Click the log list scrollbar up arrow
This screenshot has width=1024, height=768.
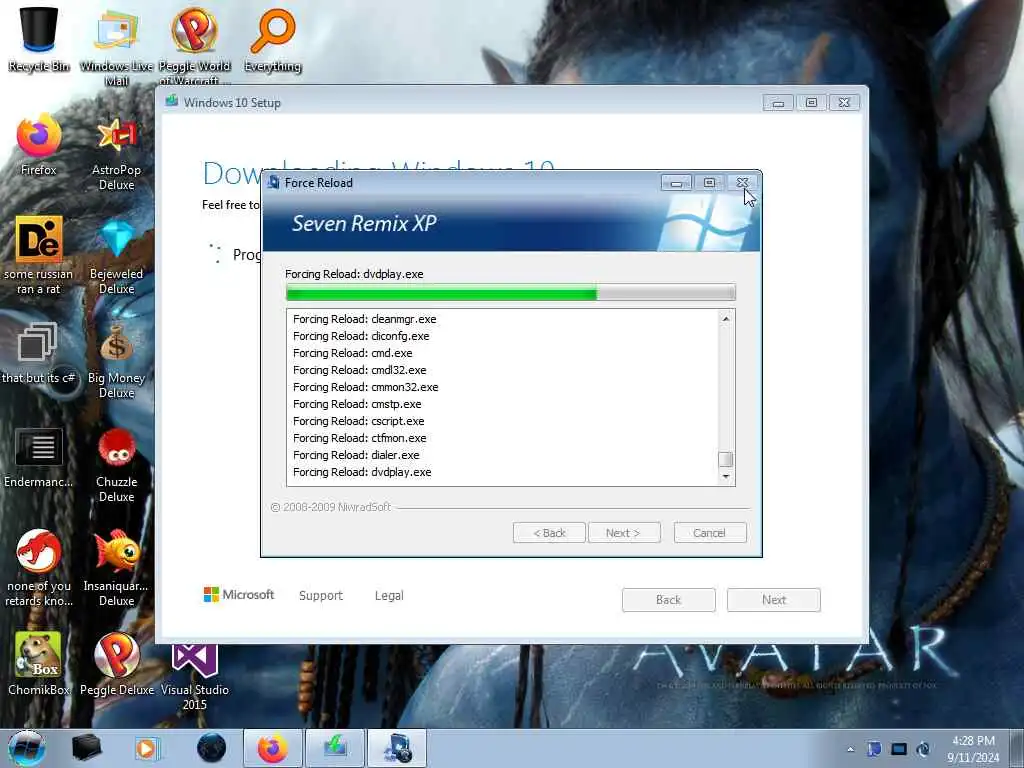(x=726, y=319)
